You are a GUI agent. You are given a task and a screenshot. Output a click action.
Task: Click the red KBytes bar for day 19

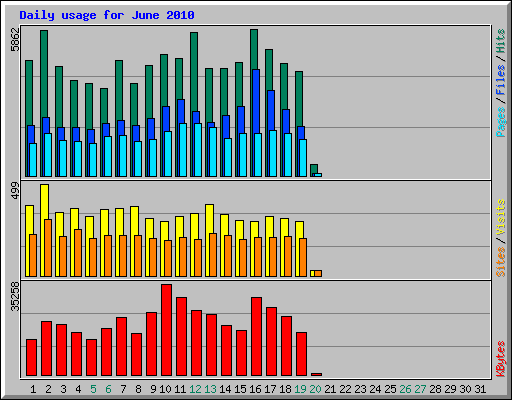(302, 354)
